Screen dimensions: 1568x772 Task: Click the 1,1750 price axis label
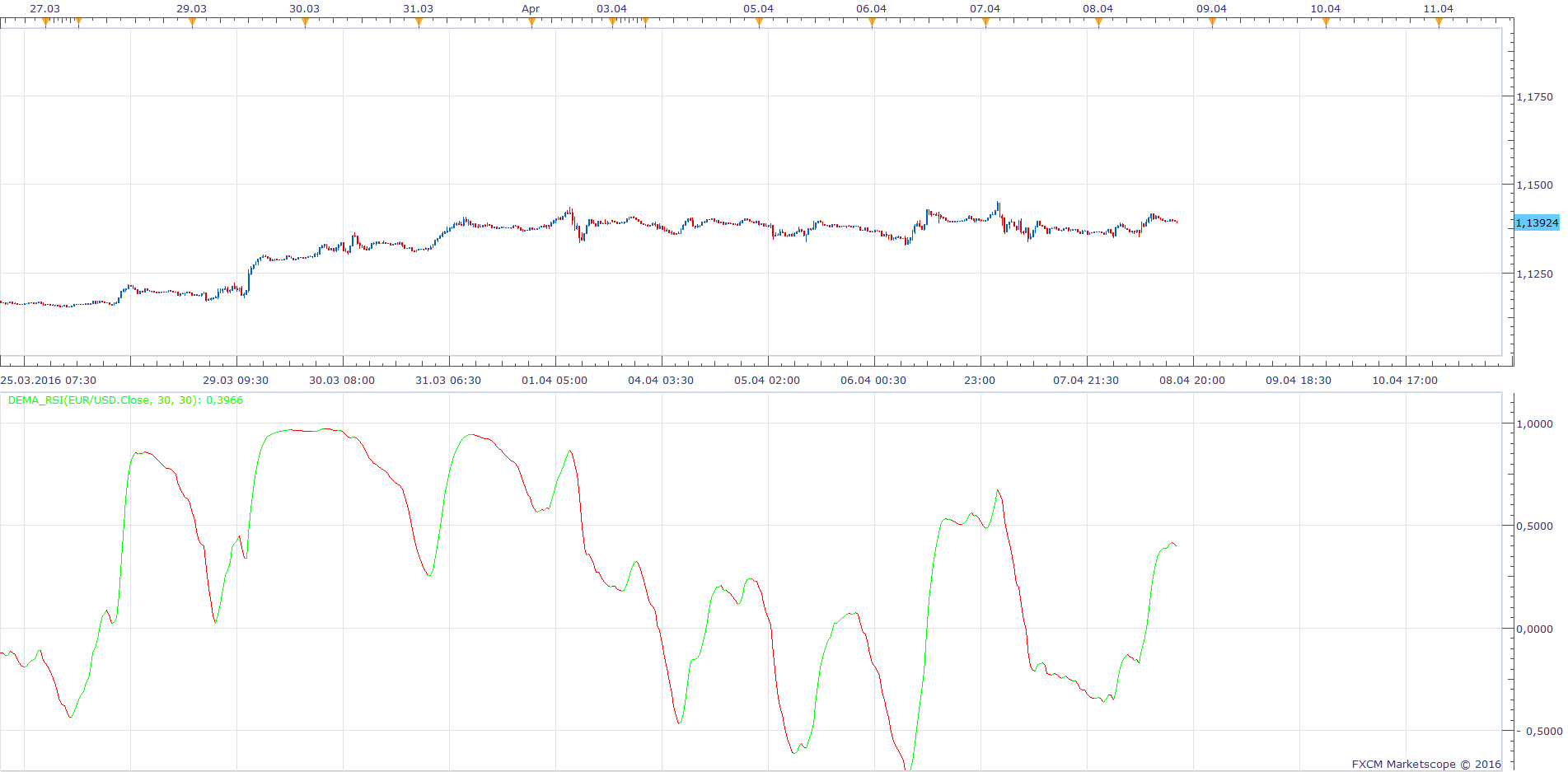(x=1535, y=97)
